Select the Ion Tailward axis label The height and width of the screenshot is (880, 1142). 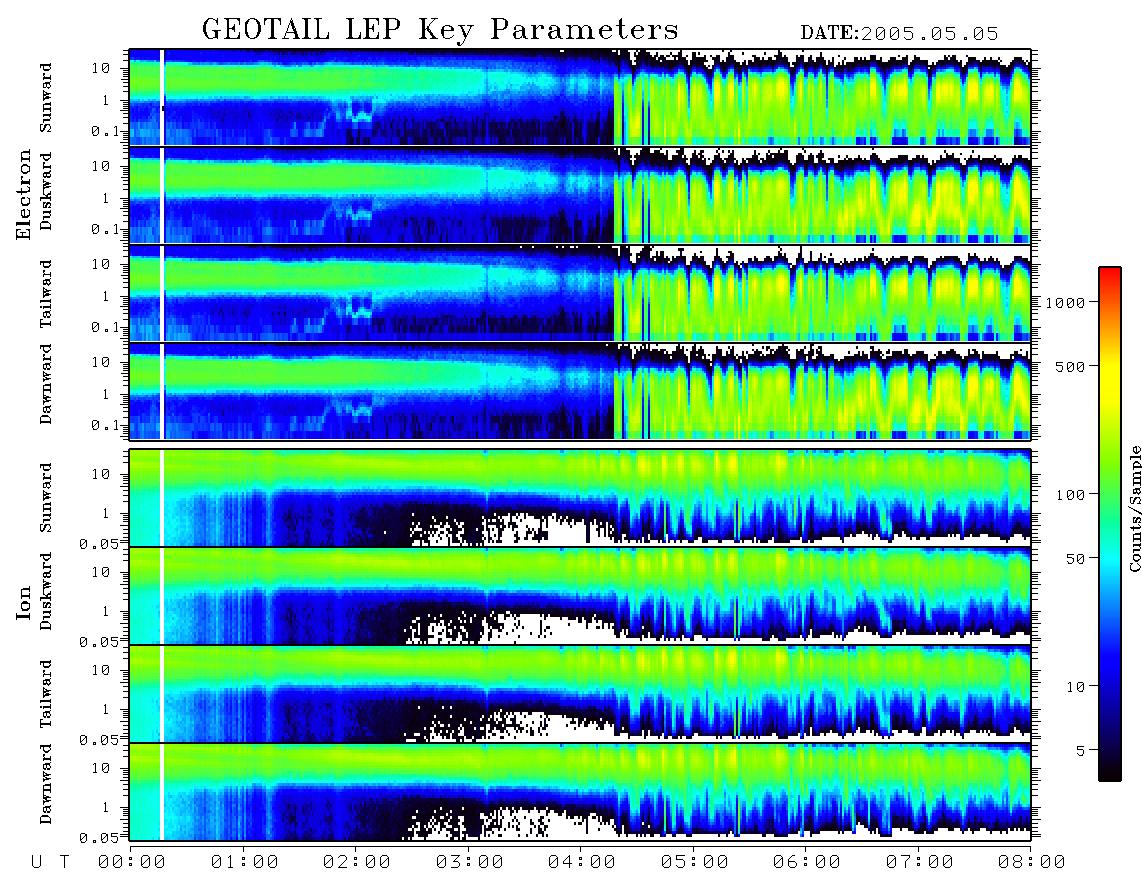[46, 694]
